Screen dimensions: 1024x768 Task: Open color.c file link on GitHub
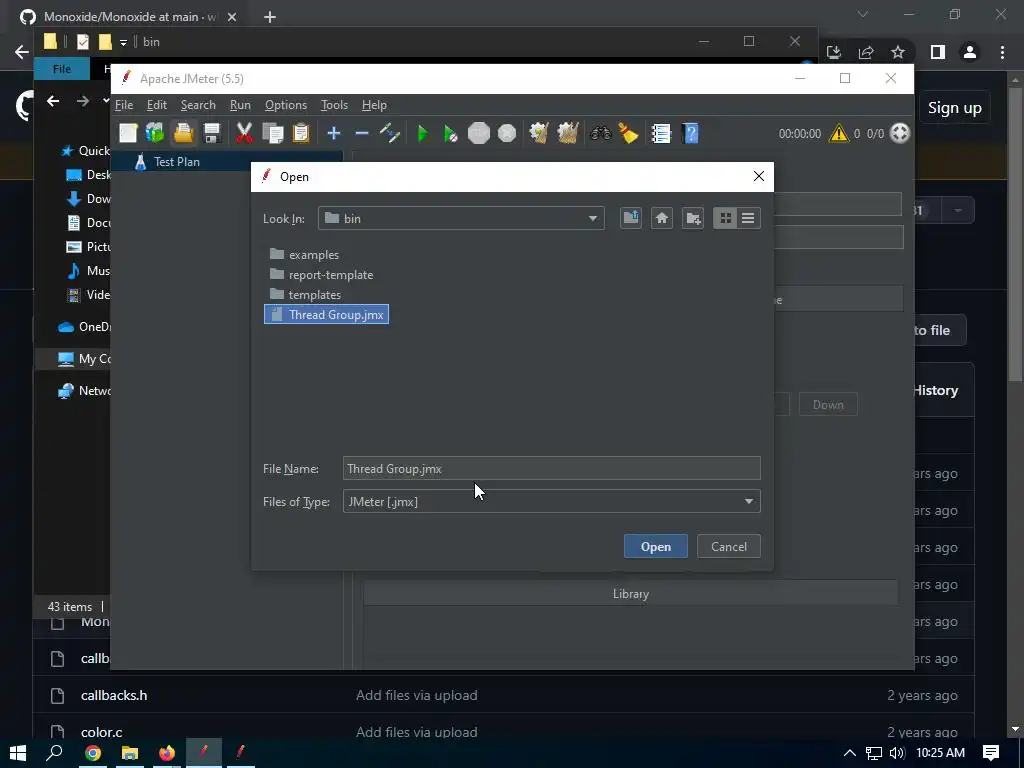(101, 732)
